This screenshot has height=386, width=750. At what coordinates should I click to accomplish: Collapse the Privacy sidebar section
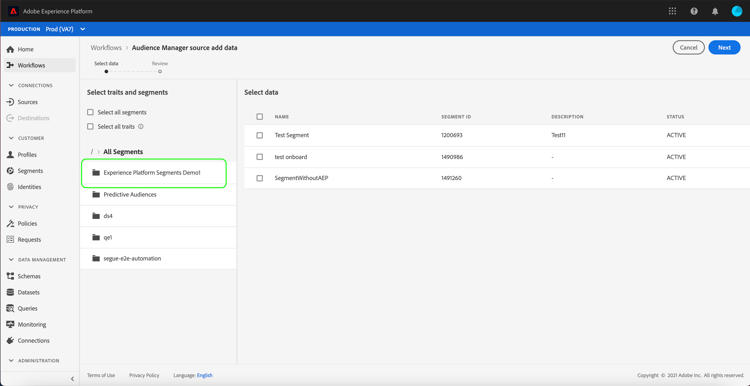11,207
